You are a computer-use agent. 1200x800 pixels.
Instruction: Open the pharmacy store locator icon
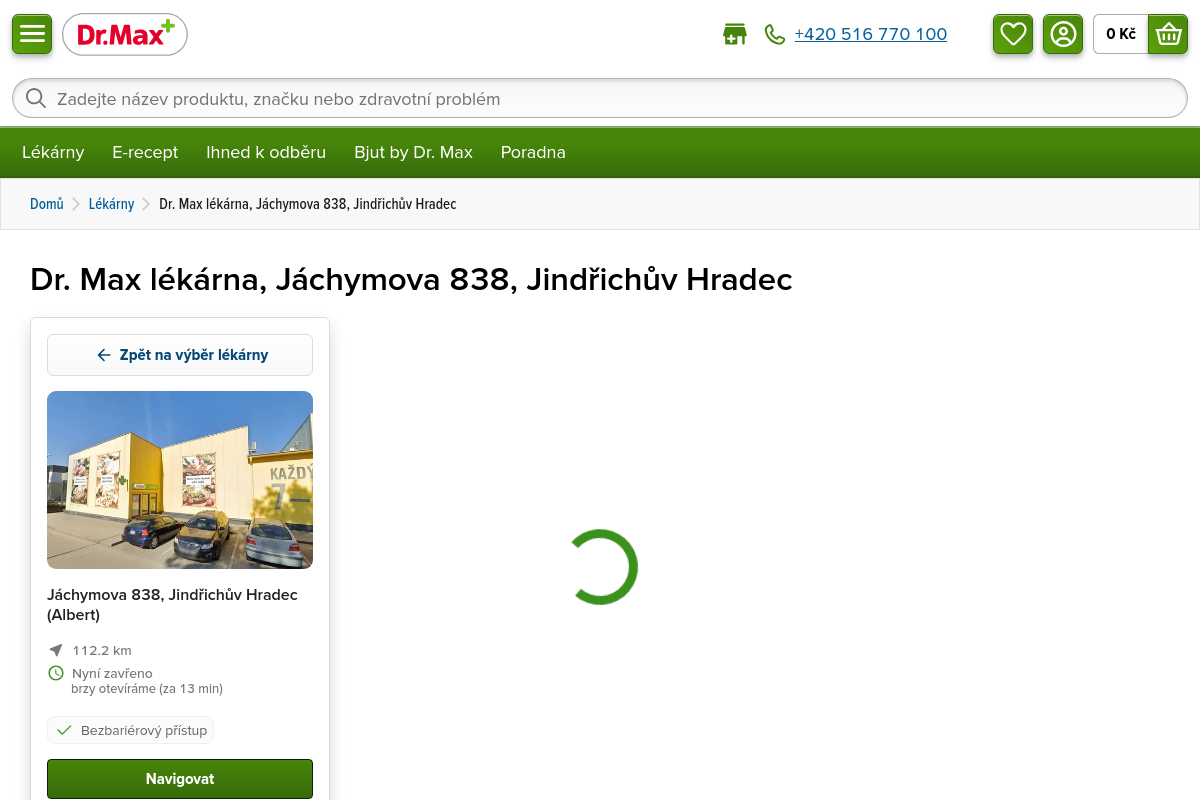tap(735, 34)
